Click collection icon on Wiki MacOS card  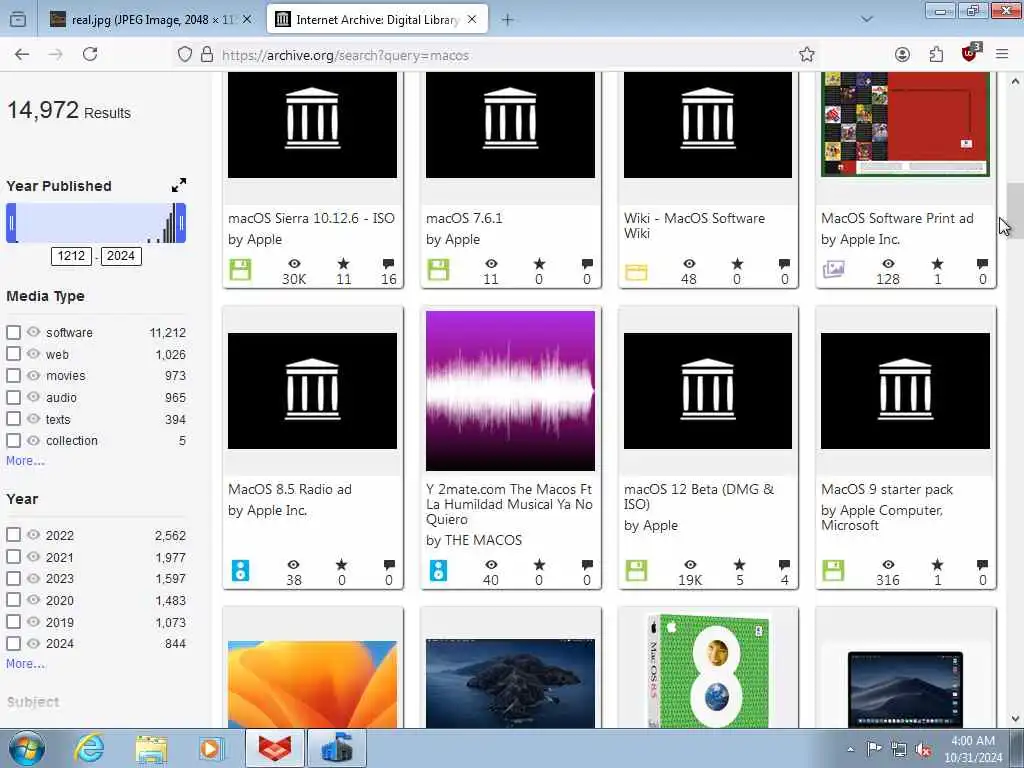point(636,272)
